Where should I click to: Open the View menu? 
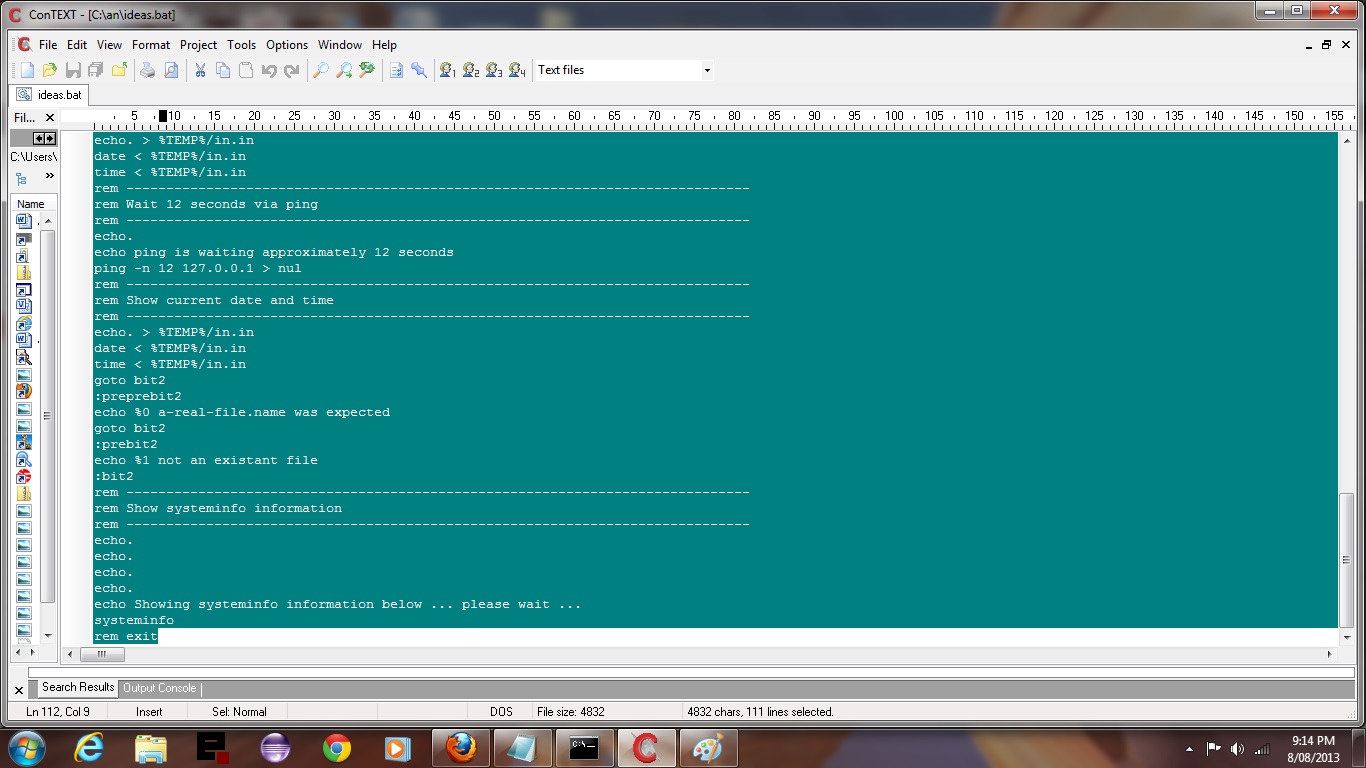coord(109,45)
